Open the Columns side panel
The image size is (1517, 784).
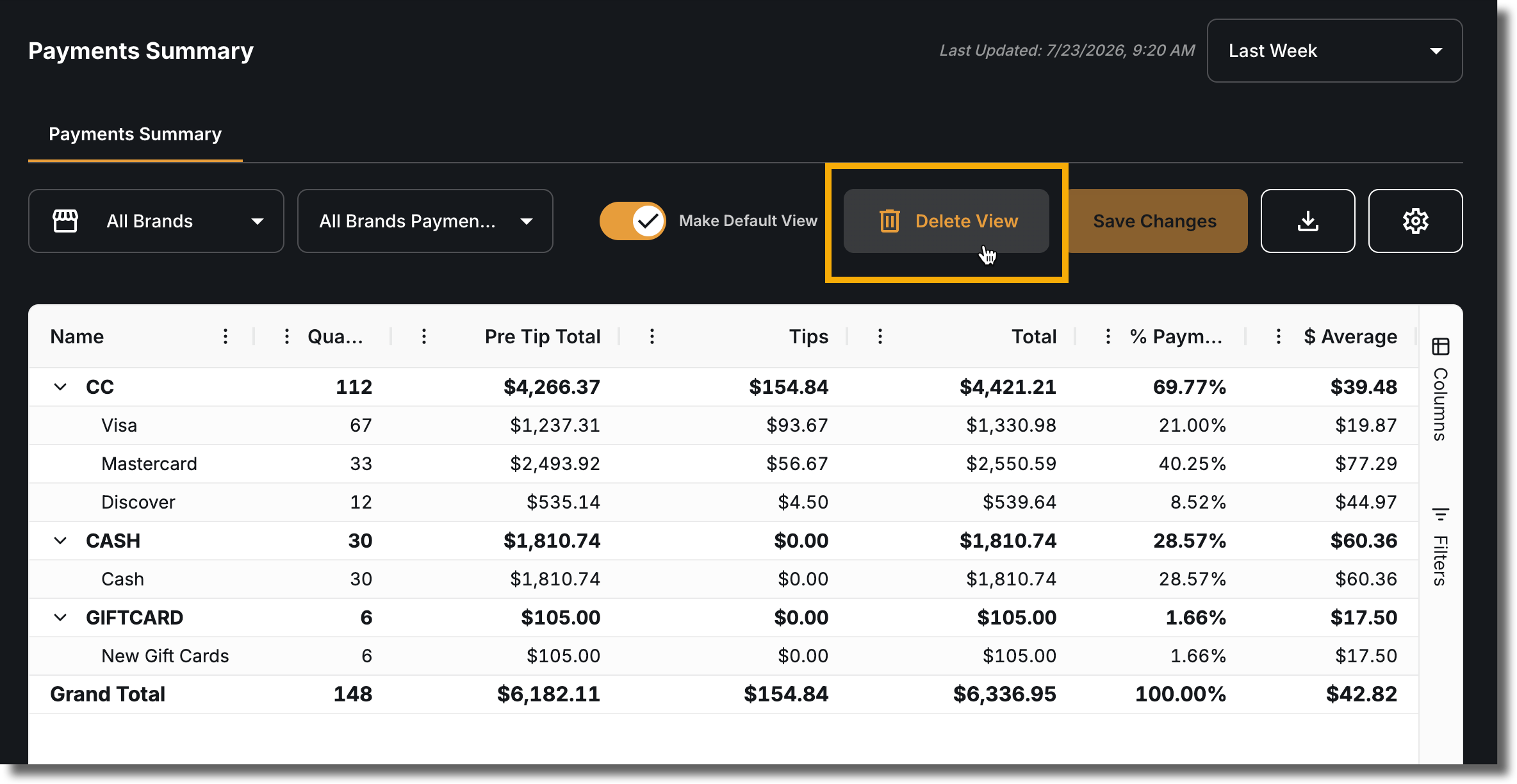point(1440,389)
